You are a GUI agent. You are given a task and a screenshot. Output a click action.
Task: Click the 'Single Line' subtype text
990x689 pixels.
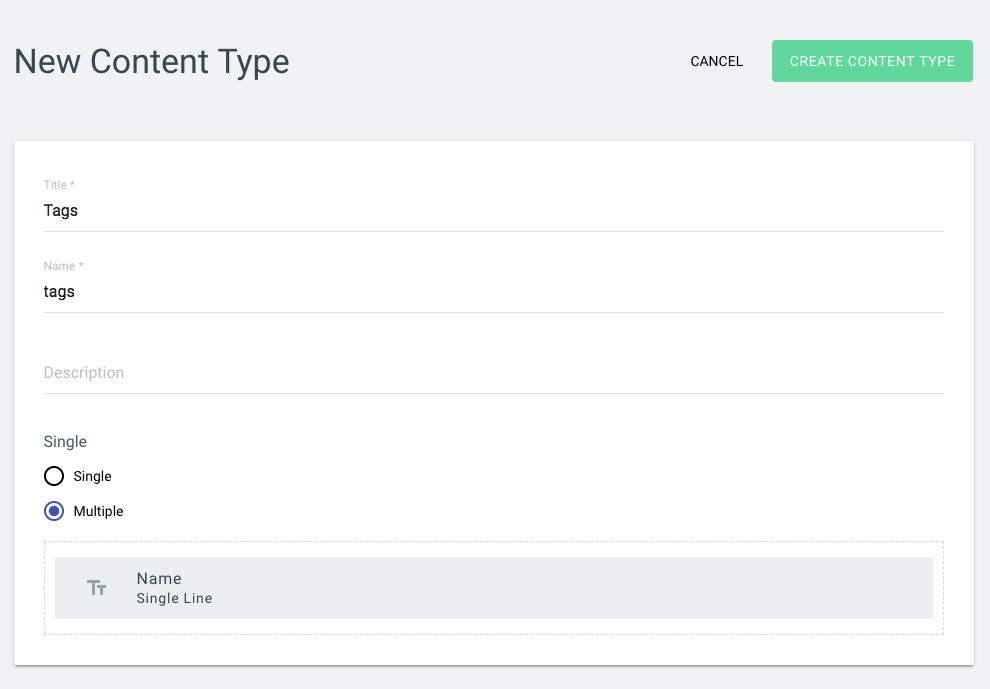174,598
